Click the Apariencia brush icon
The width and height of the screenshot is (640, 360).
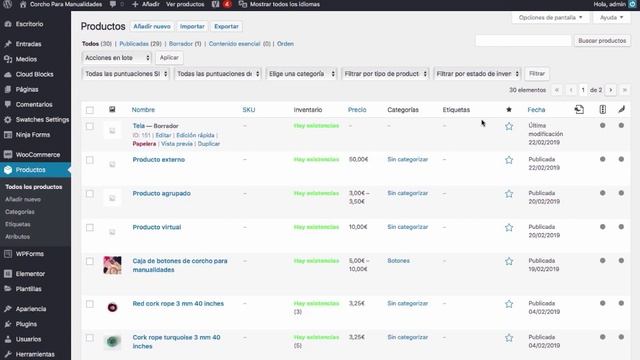[8, 309]
